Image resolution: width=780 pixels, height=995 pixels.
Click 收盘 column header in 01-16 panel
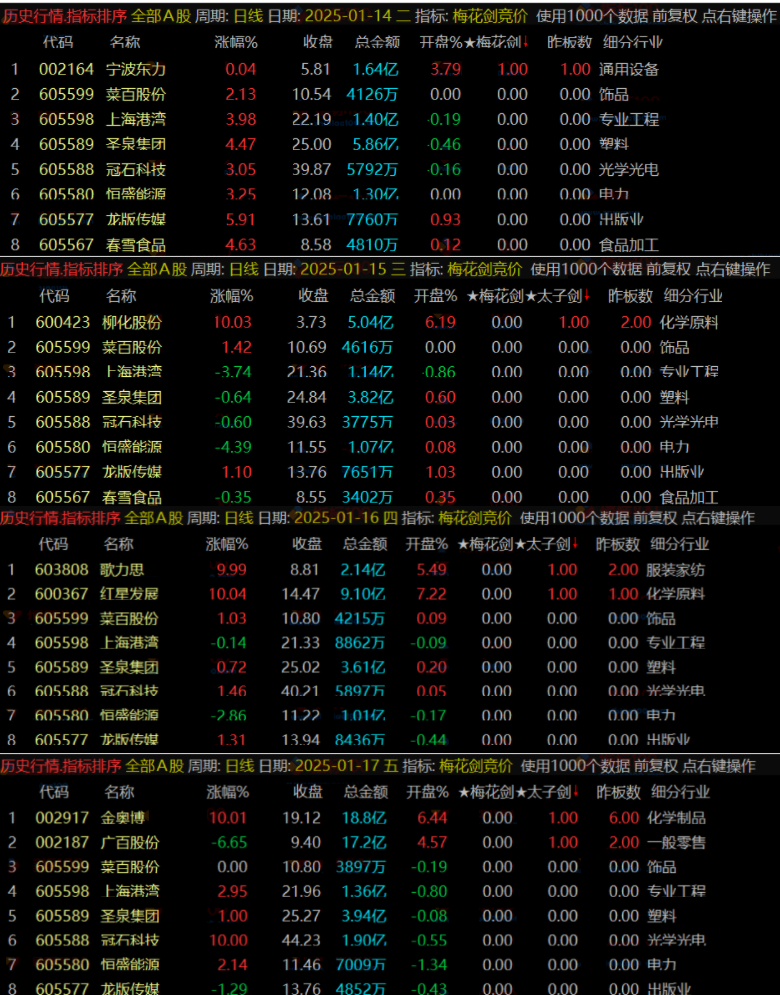click(x=307, y=544)
